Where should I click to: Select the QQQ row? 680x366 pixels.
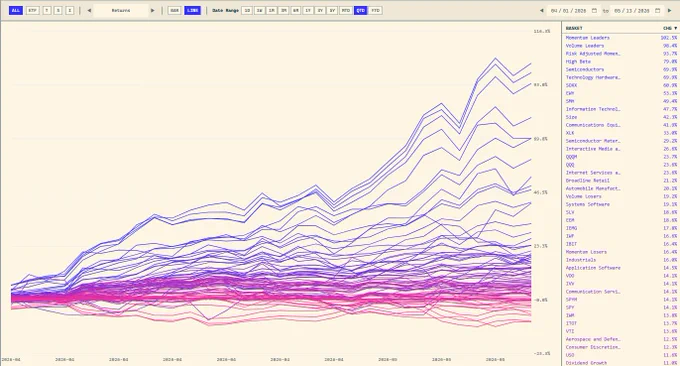(x=621, y=165)
